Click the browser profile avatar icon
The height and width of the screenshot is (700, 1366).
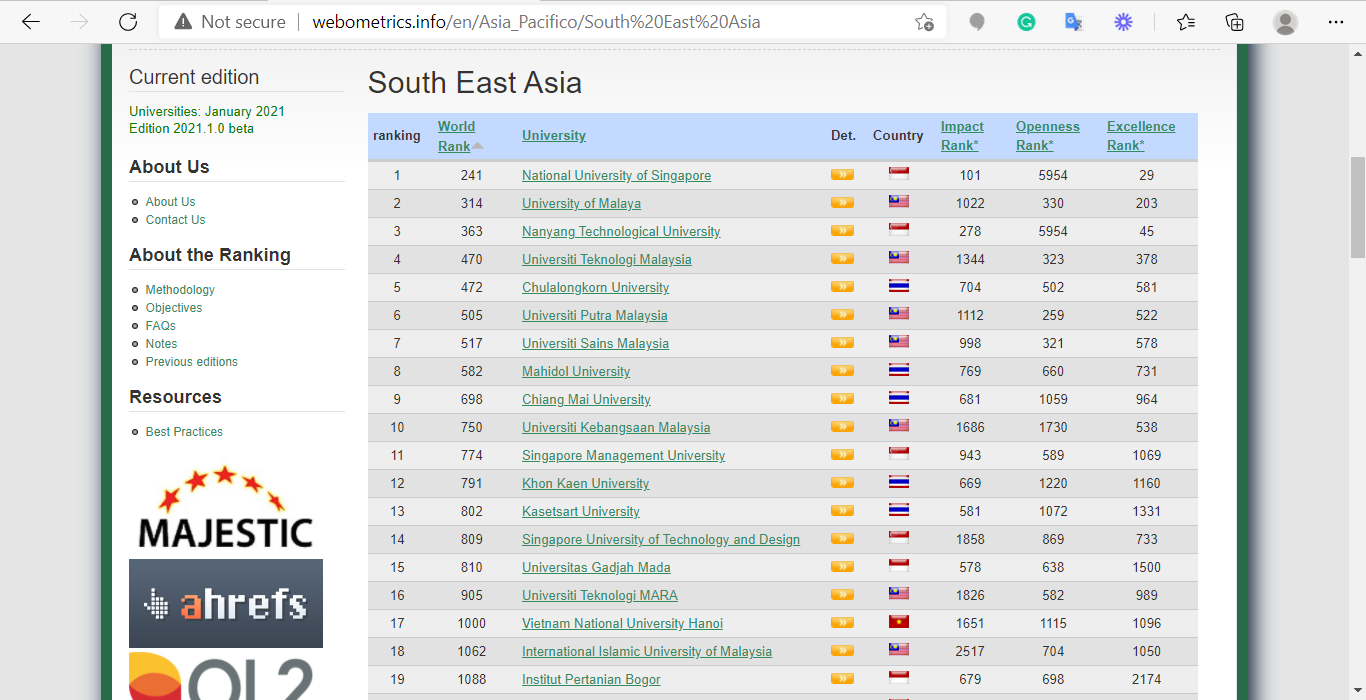point(1285,21)
